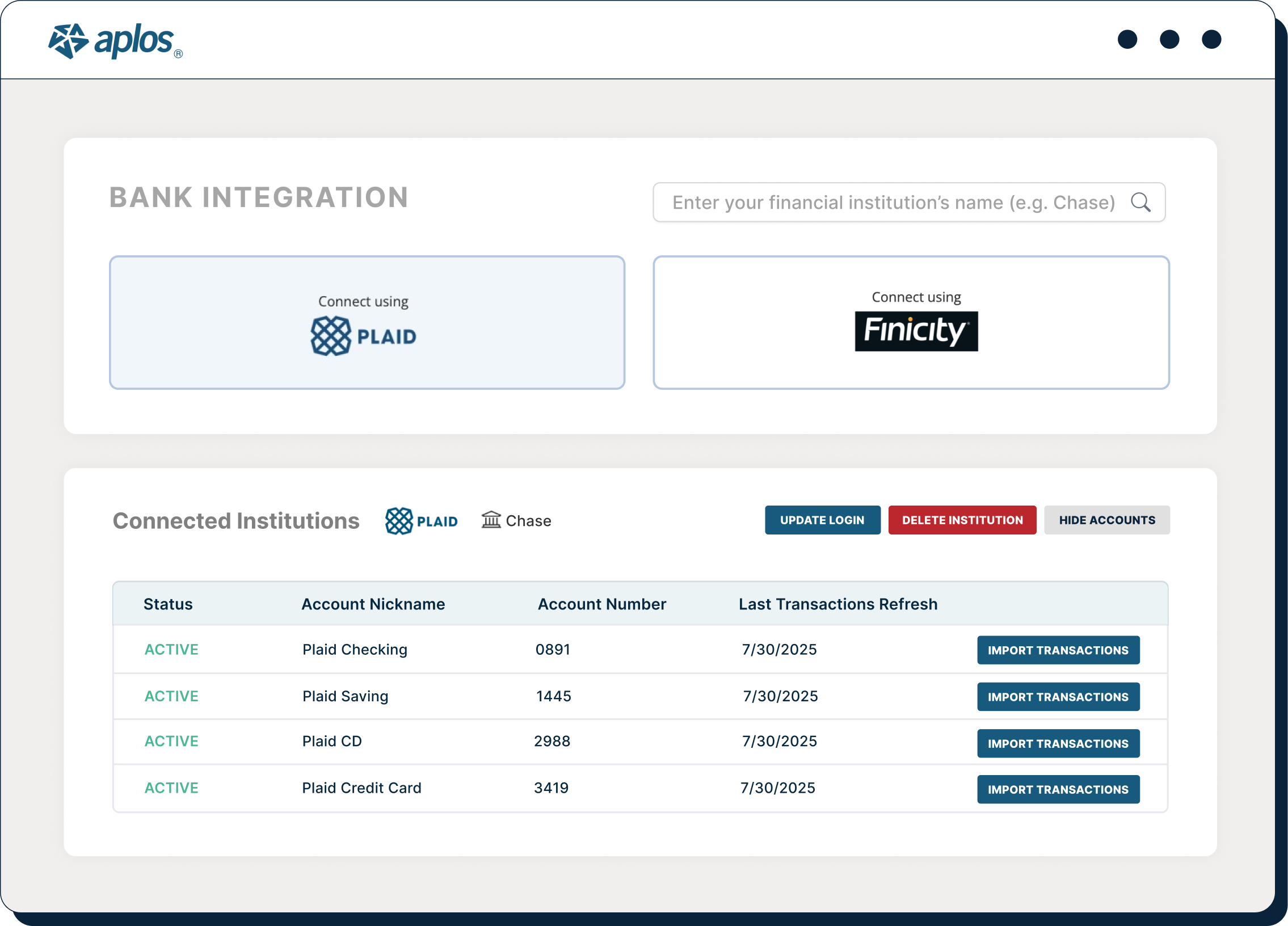This screenshot has height=926, width=1288.
Task: Click account number 0891
Action: tap(553, 650)
